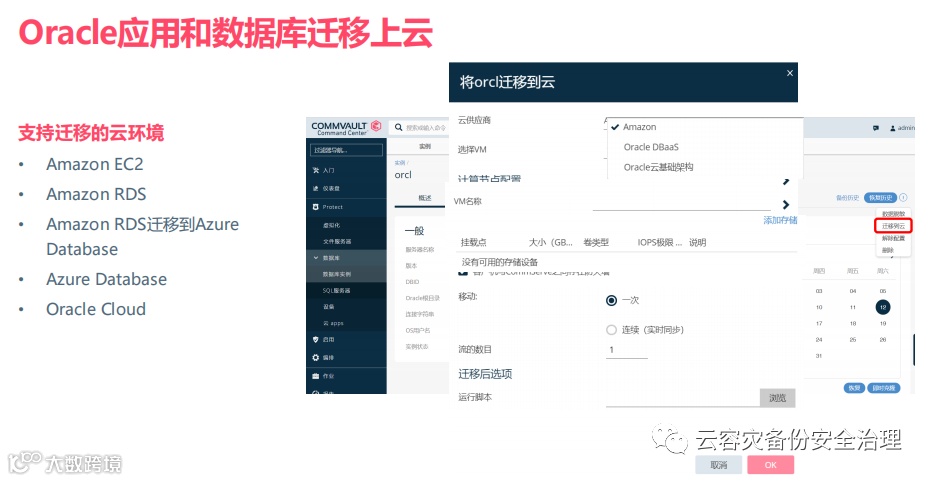
Task: Open 云 apps in the sidebar
Action: point(333,323)
